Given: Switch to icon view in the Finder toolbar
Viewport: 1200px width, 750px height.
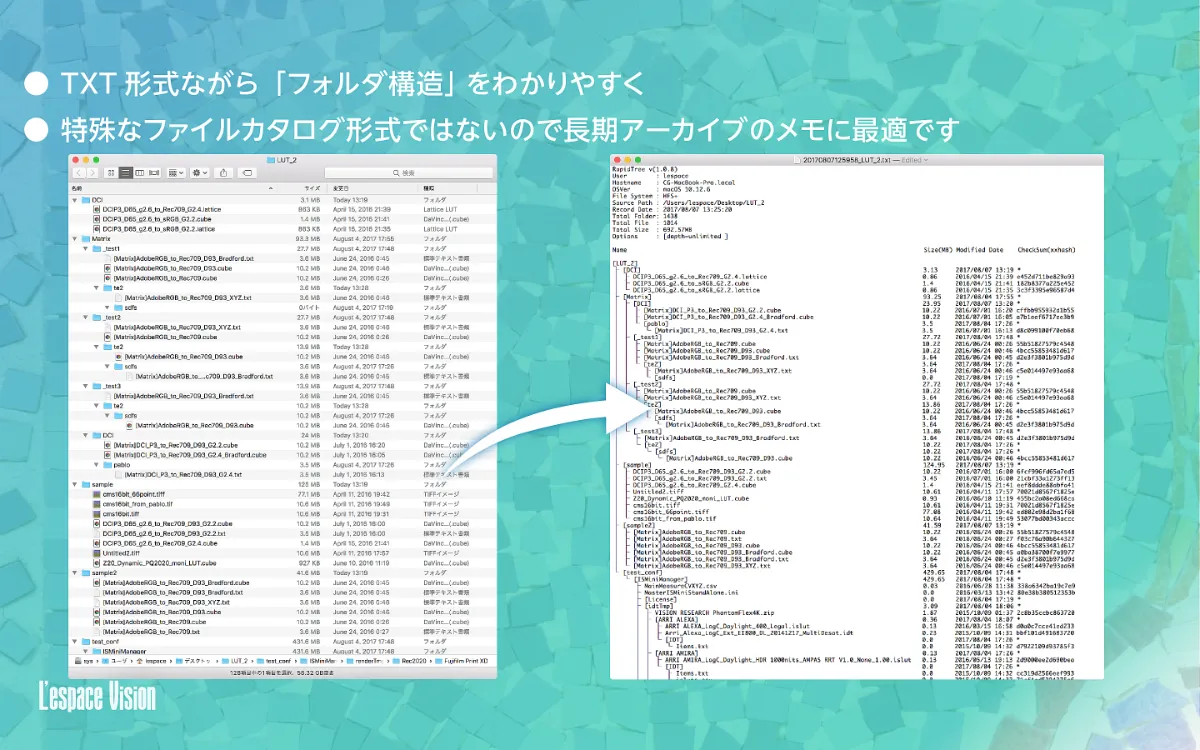Looking at the screenshot, I should 110,172.
